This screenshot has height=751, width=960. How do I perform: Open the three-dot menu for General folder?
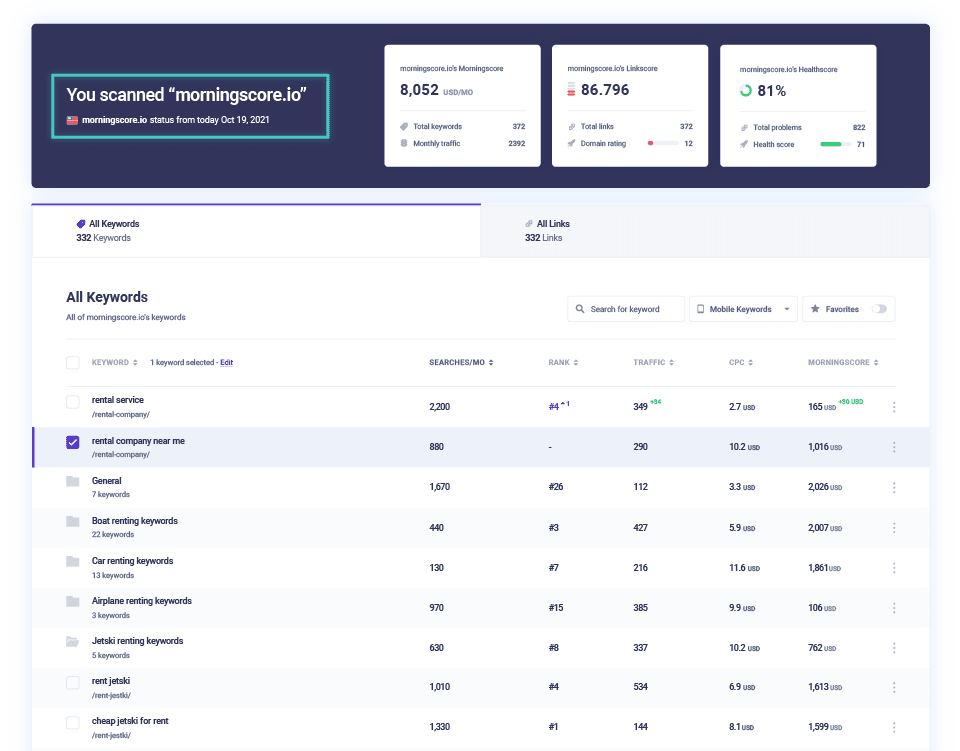894,487
